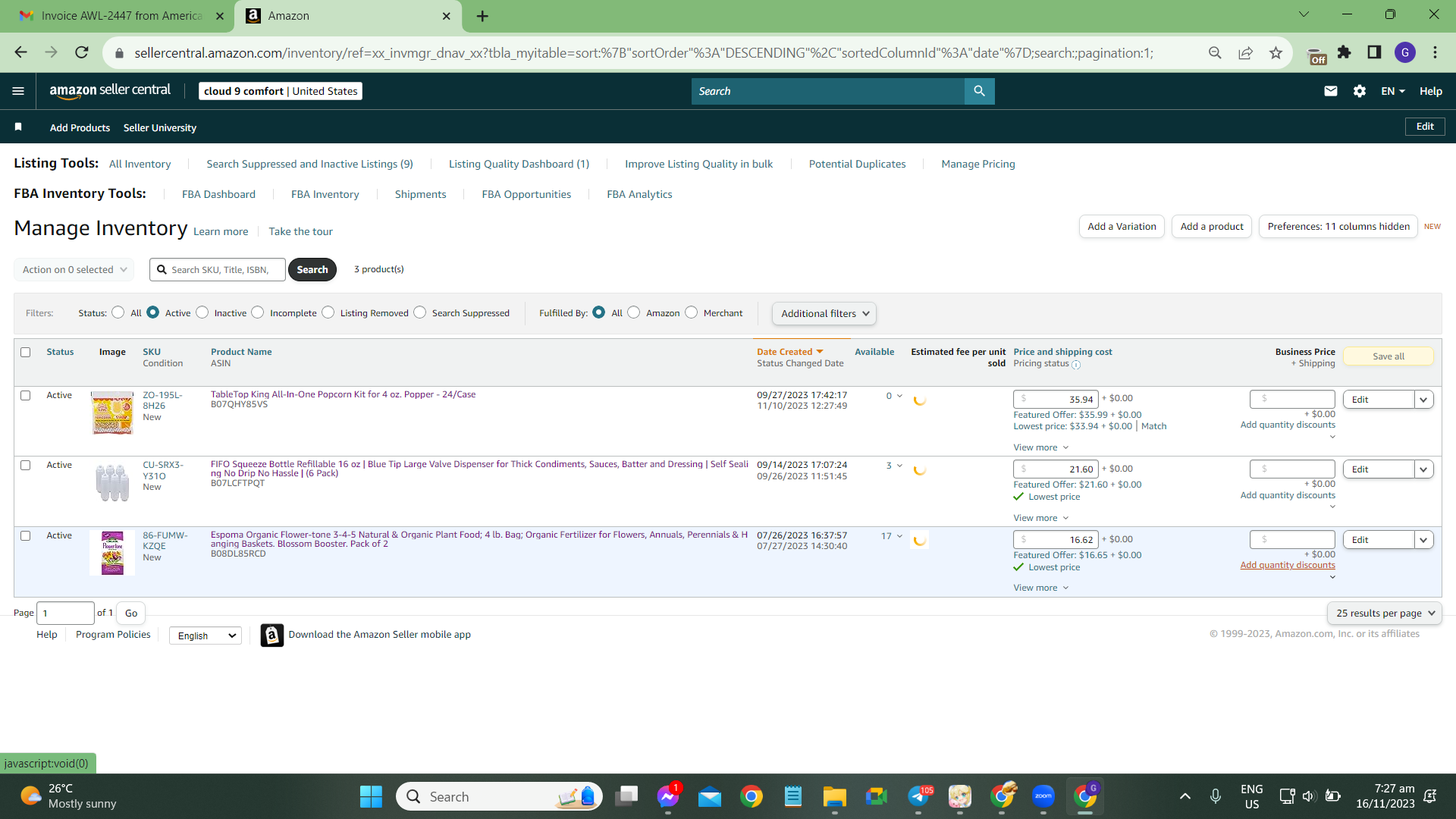Image resolution: width=1456 pixels, height=819 pixels.
Task: Open the EN language dropdown in header
Action: pyautogui.click(x=1393, y=91)
